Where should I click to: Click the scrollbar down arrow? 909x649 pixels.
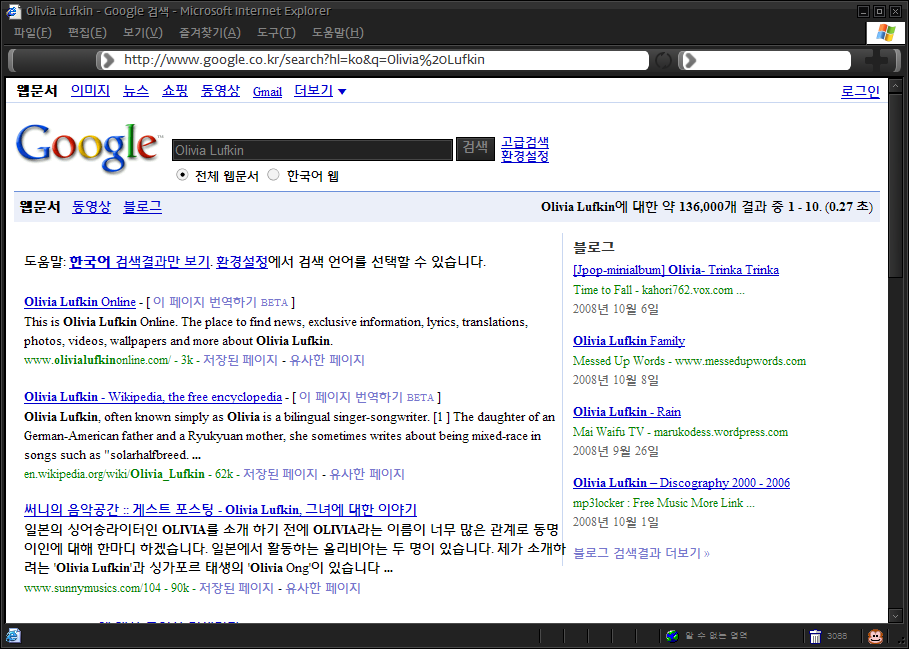(x=895, y=615)
